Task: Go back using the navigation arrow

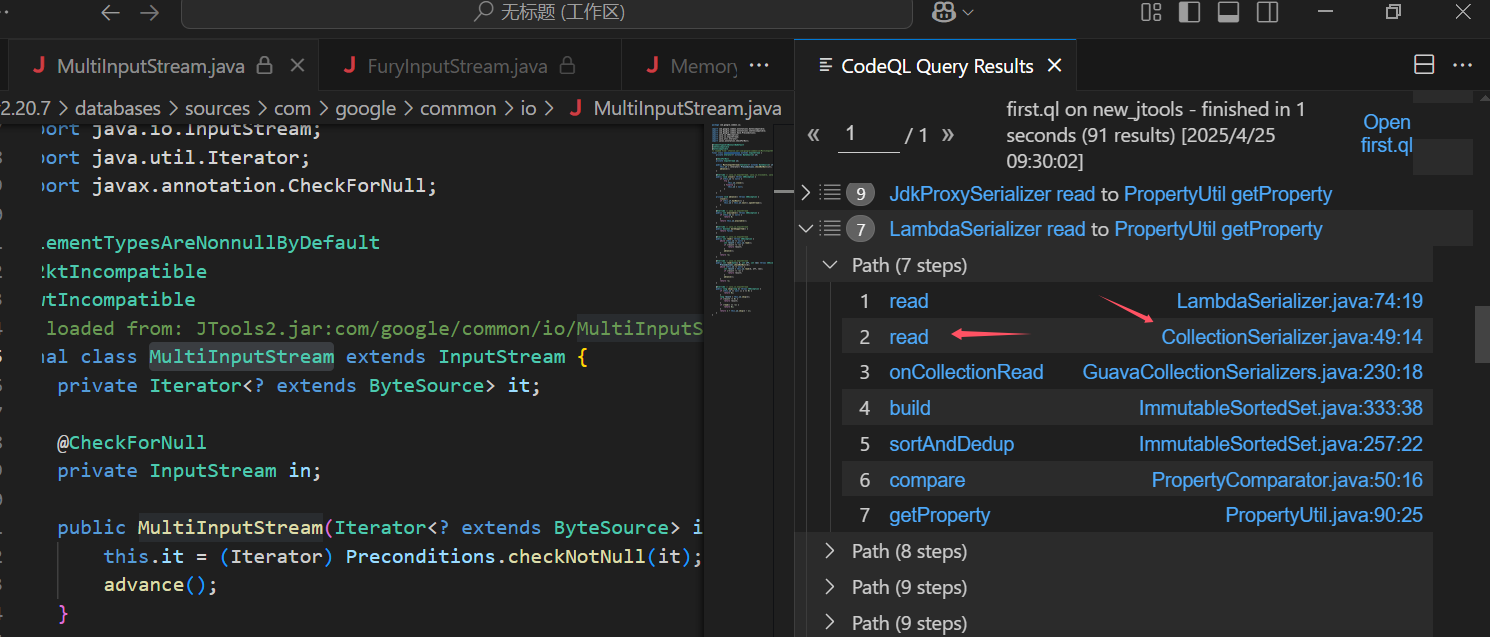Action: point(111,13)
